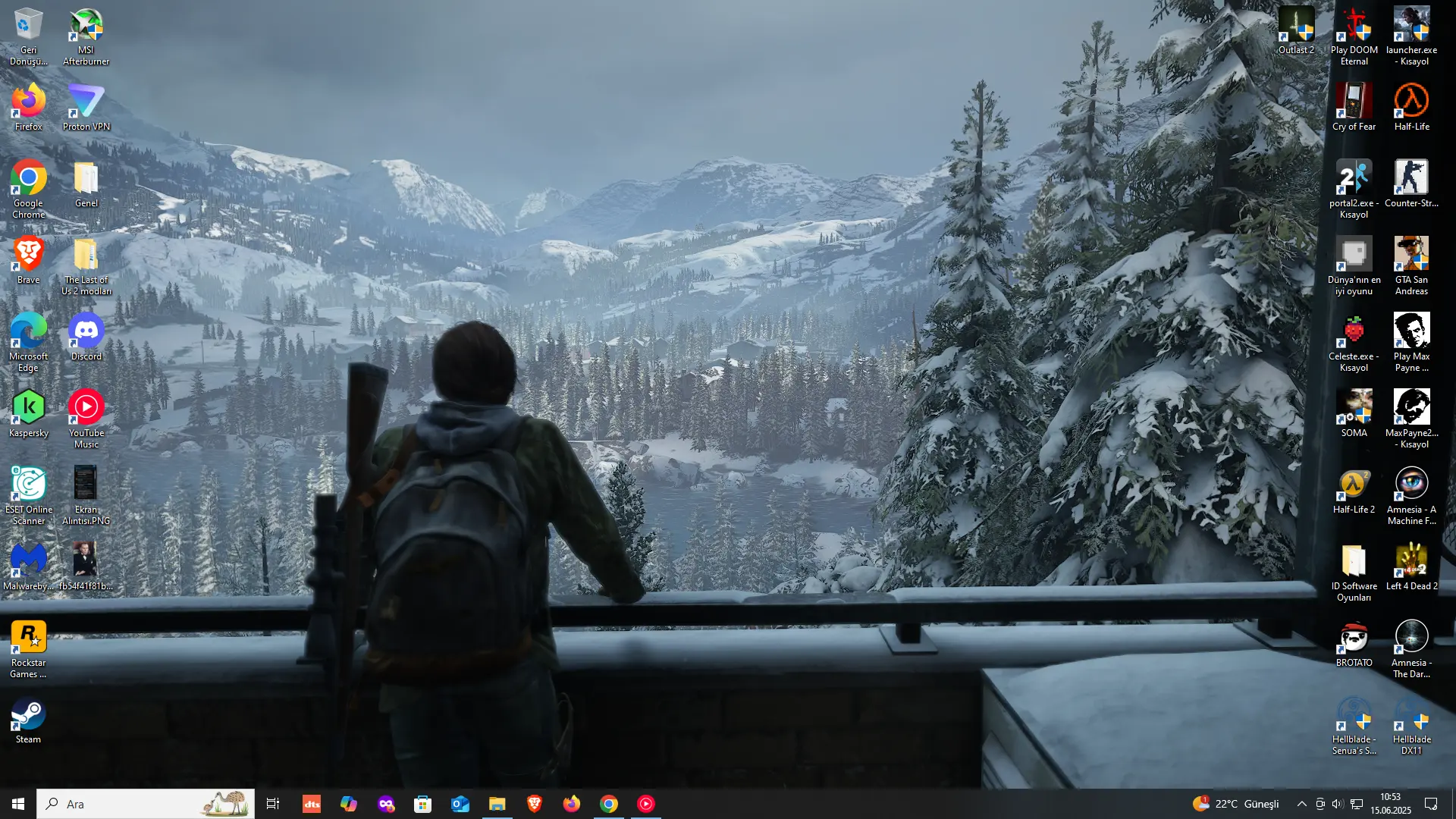
Task: Open Task View from the taskbar
Action: tap(273, 804)
